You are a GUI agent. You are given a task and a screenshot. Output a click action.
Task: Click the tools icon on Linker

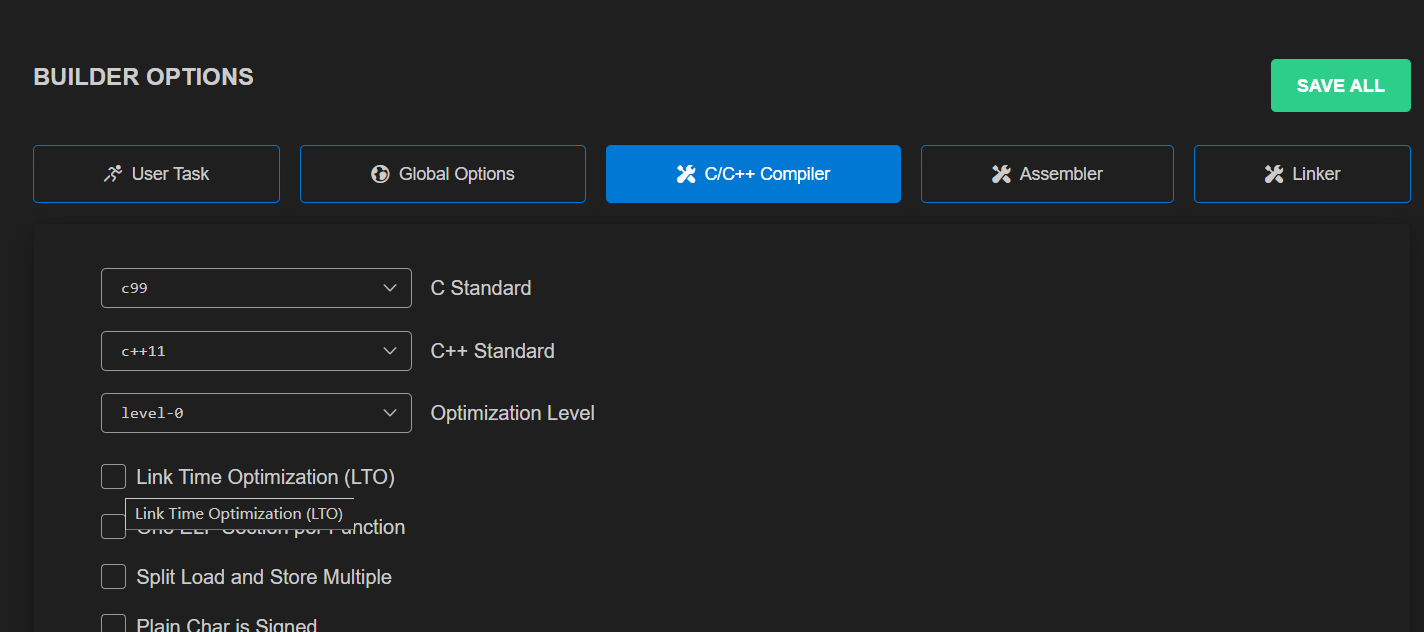[x=1274, y=174]
